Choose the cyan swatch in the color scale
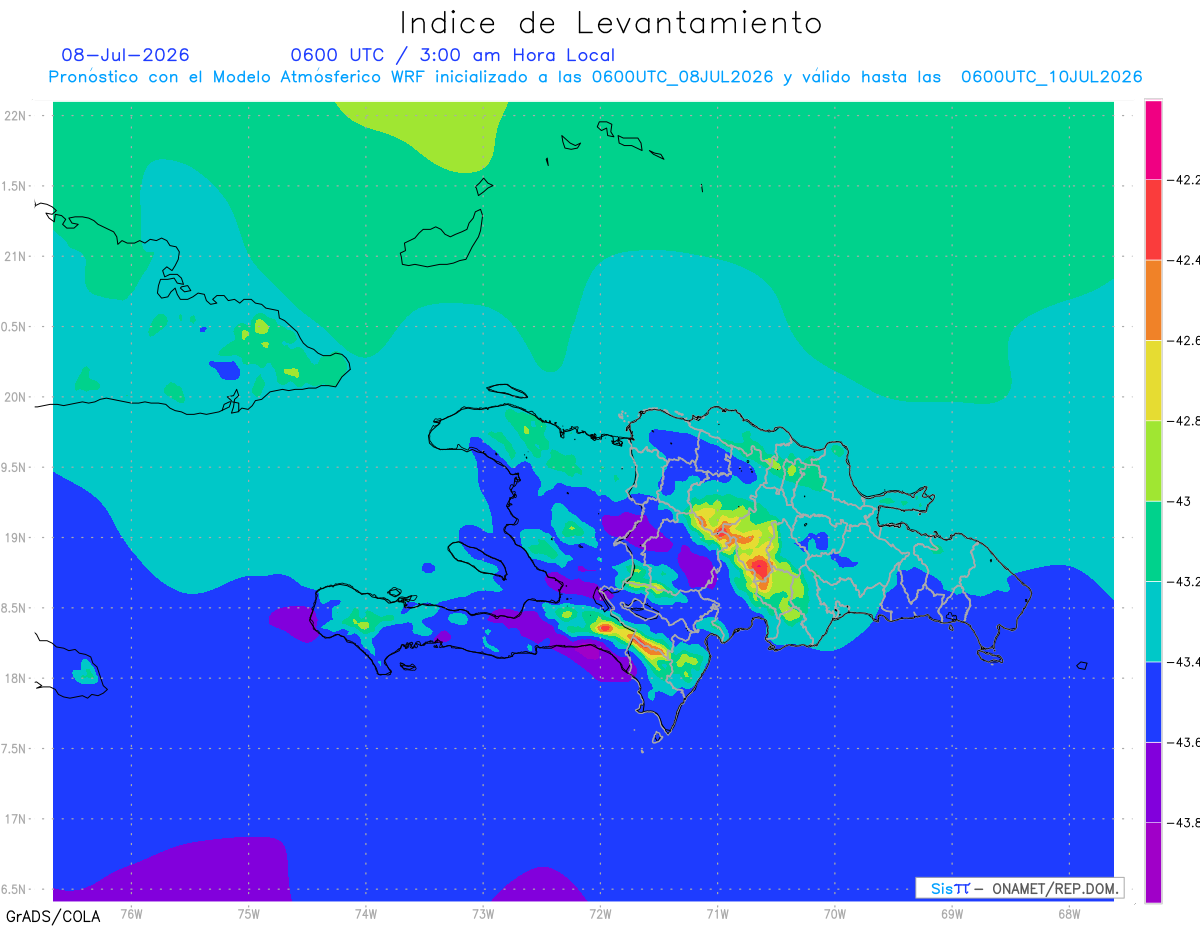Image resolution: width=1200 pixels, height=927 pixels. [1153, 621]
